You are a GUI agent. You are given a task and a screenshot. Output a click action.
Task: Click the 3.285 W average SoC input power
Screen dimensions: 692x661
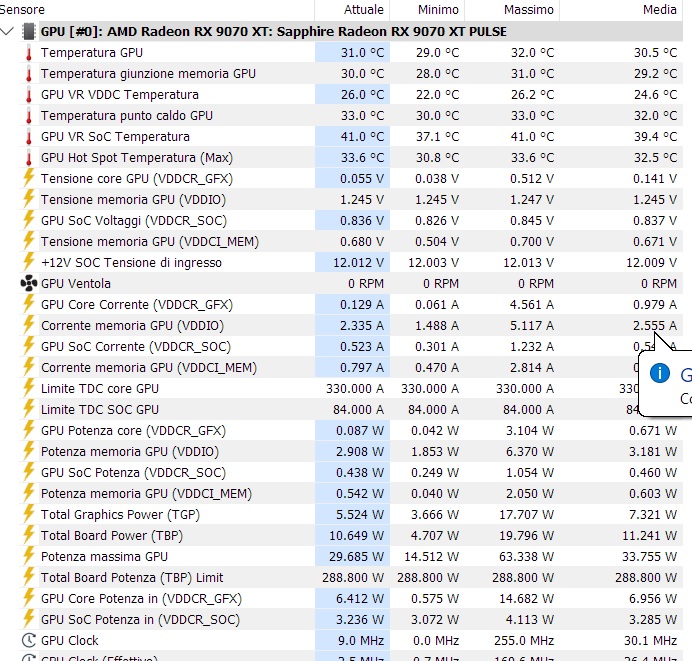(653, 619)
